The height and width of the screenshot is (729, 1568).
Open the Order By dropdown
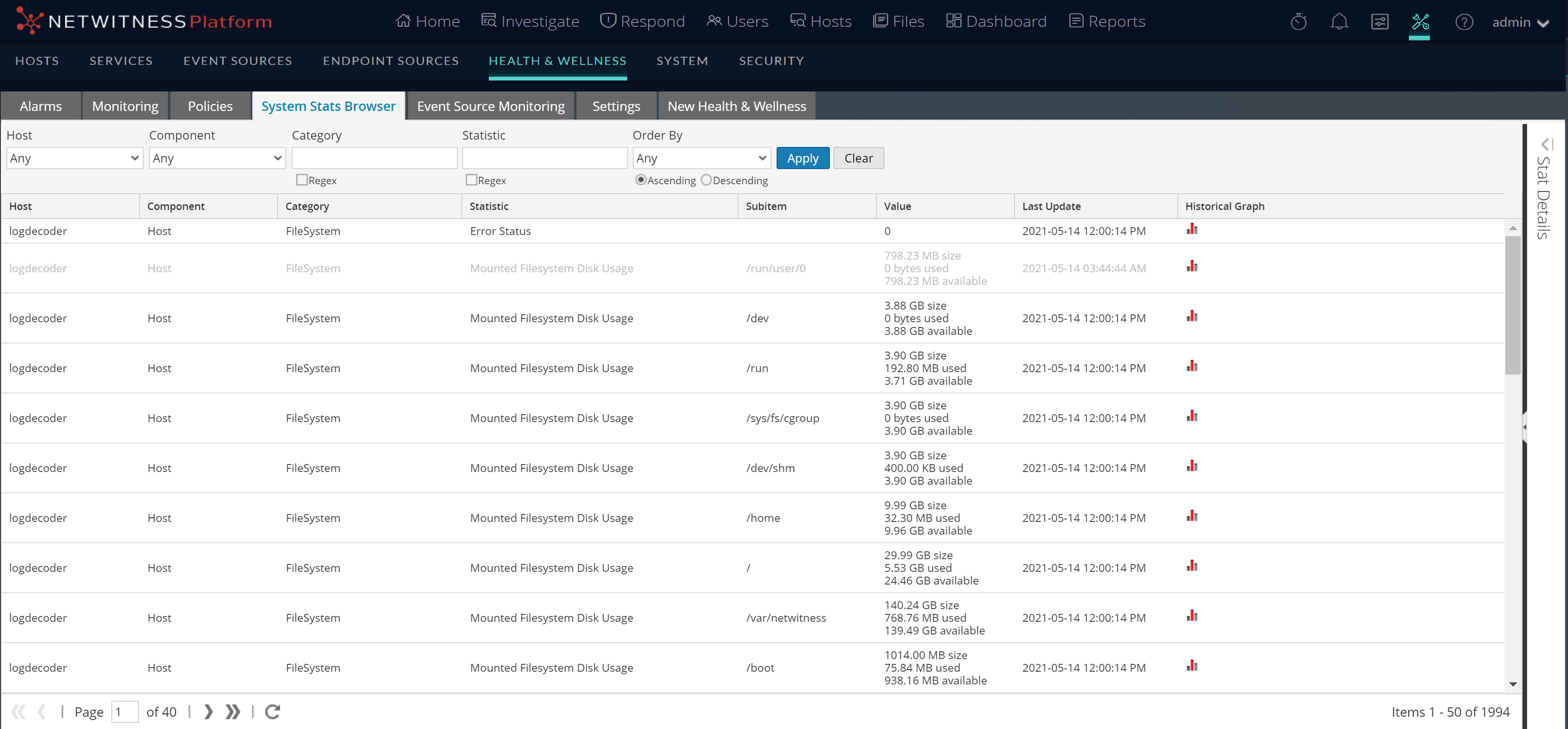click(701, 158)
